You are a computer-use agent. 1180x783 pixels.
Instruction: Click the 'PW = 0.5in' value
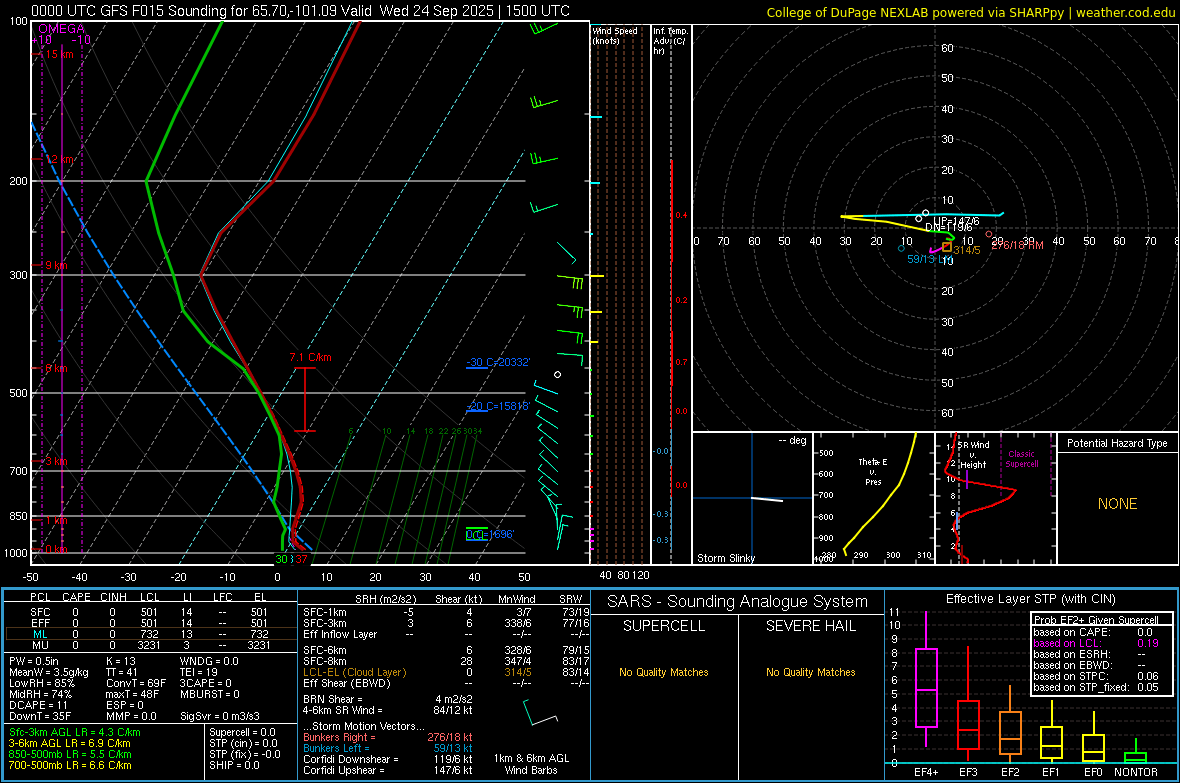(x=33, y=661)
